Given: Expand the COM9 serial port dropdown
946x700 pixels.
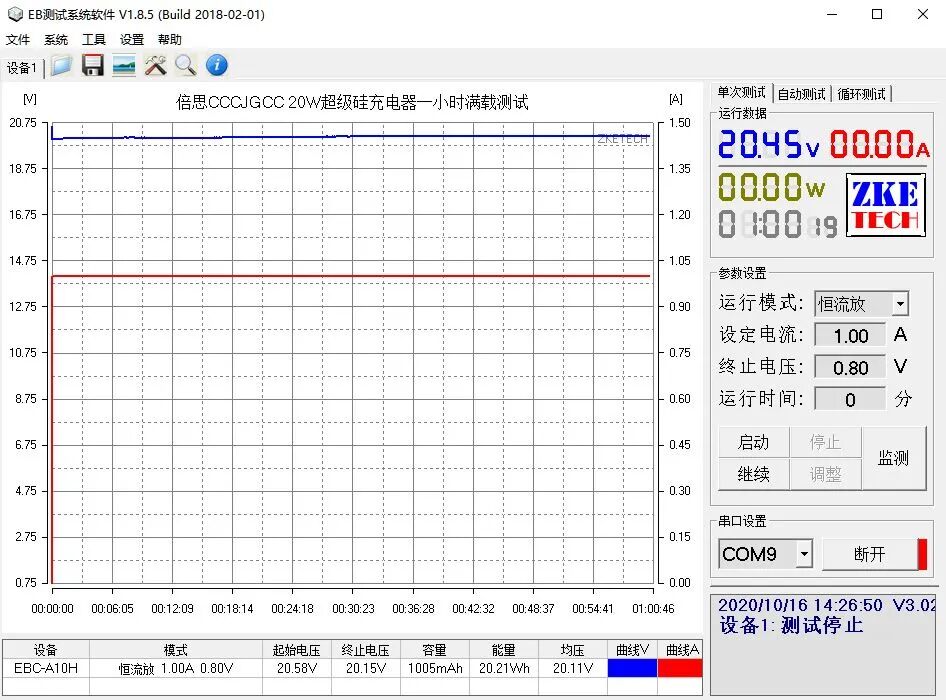Looking at the screenshot, I should [804, 554].
